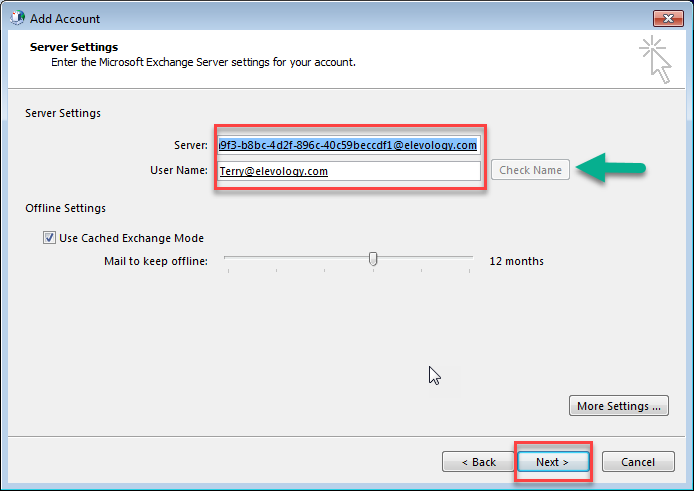Go back with the Back button

(478, 462)
